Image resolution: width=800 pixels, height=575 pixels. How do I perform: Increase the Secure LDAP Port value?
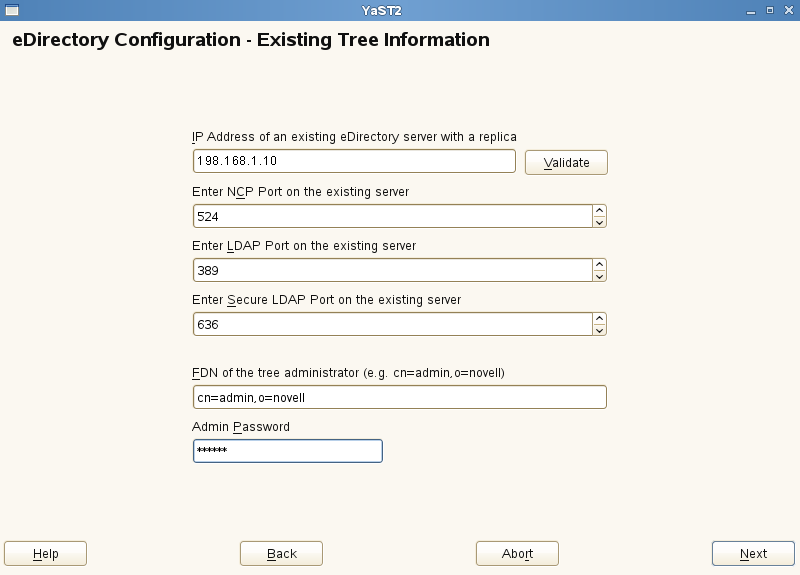pyautogui.click(x=599, y=318)
